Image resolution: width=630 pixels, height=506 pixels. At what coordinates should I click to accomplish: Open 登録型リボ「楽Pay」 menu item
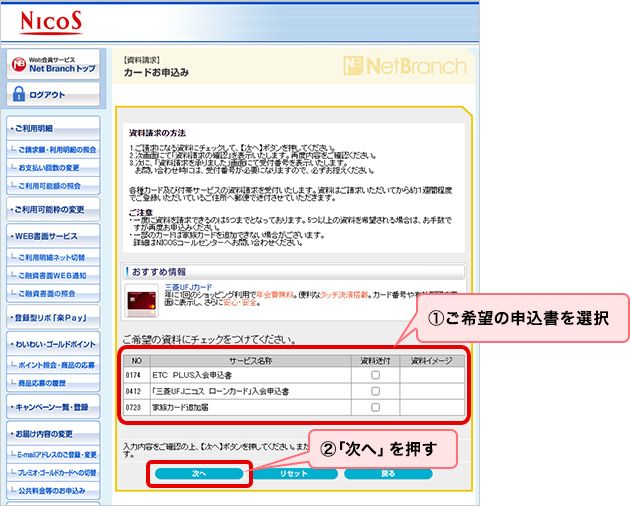(x=52, y=316)
